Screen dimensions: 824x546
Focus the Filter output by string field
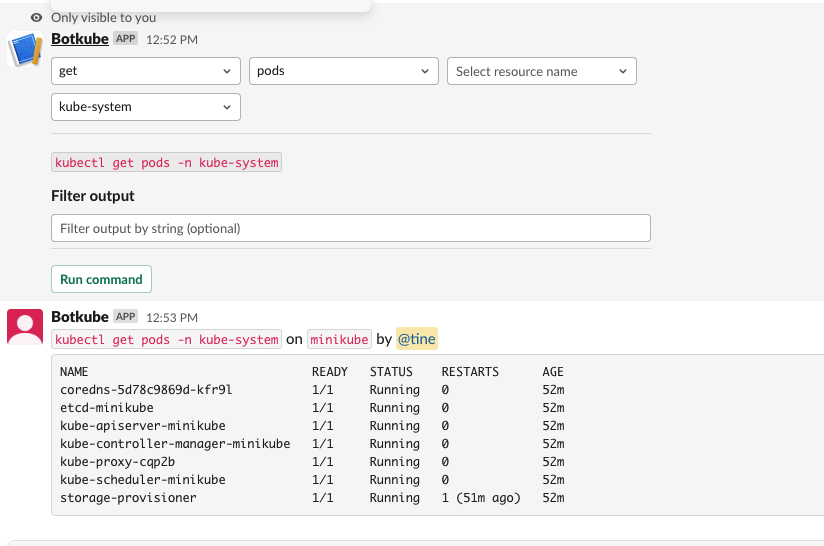point(351,228)
